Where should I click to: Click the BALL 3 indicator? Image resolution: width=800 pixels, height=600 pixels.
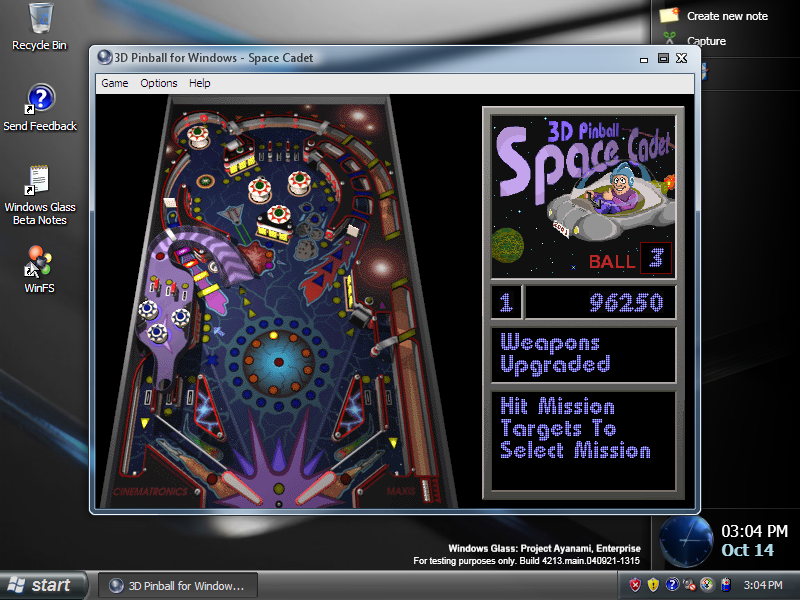630,258
